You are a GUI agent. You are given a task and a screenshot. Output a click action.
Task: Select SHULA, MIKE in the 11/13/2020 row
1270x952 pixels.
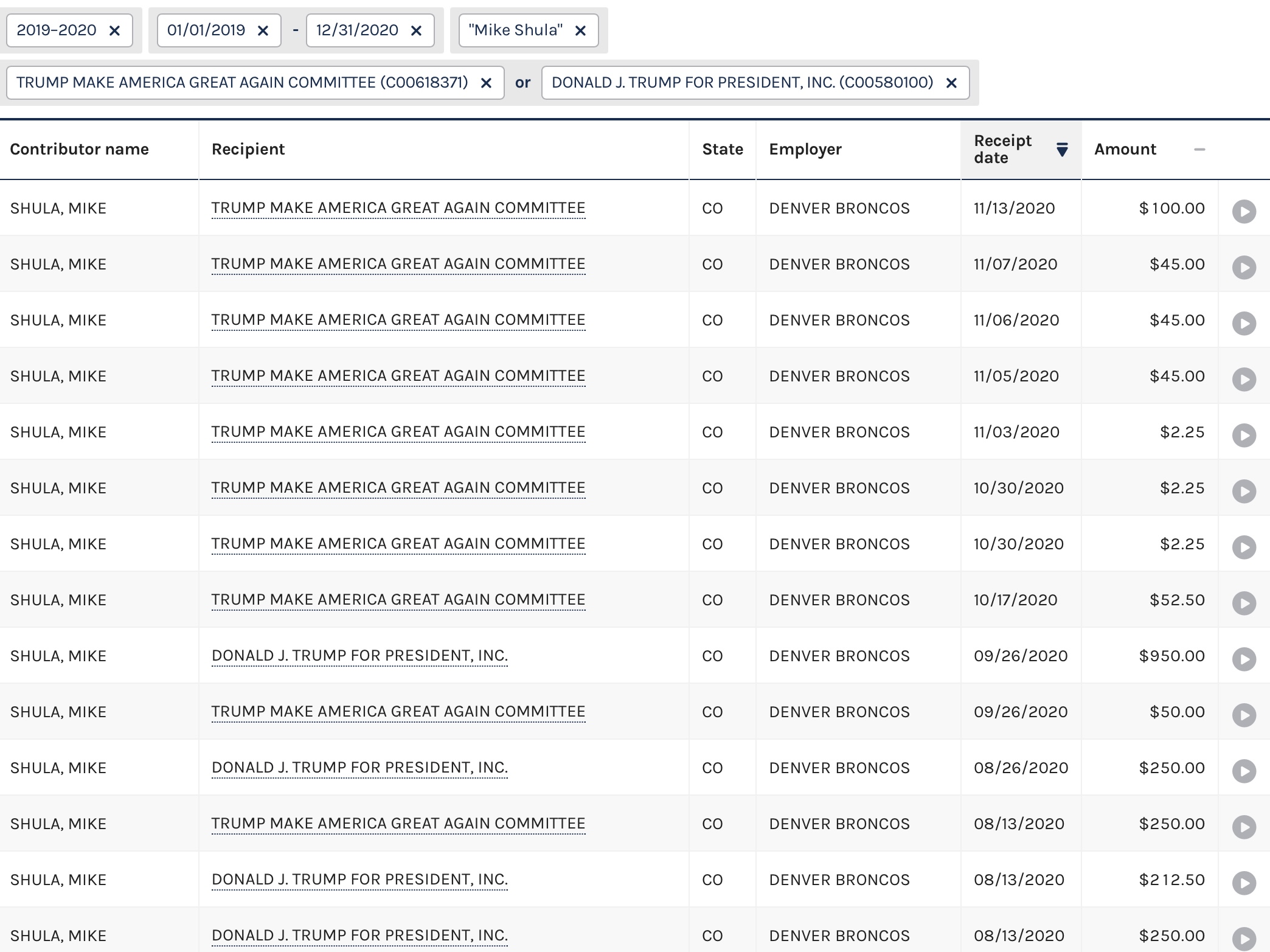point(58,208)
